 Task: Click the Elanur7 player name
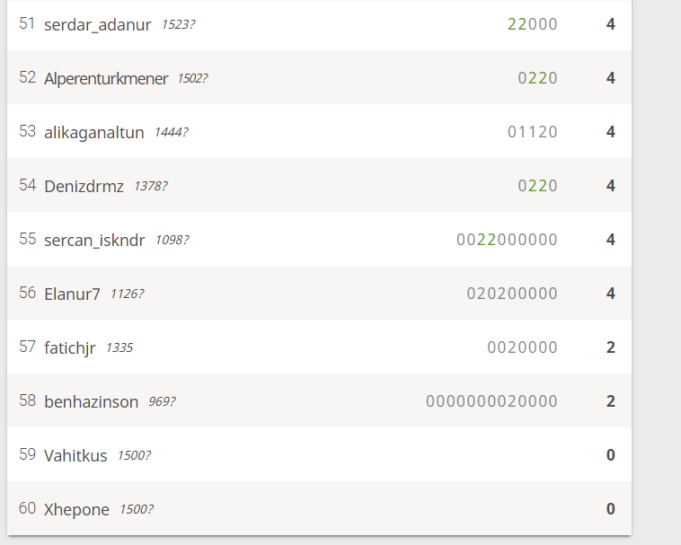[x=72, y=294]
